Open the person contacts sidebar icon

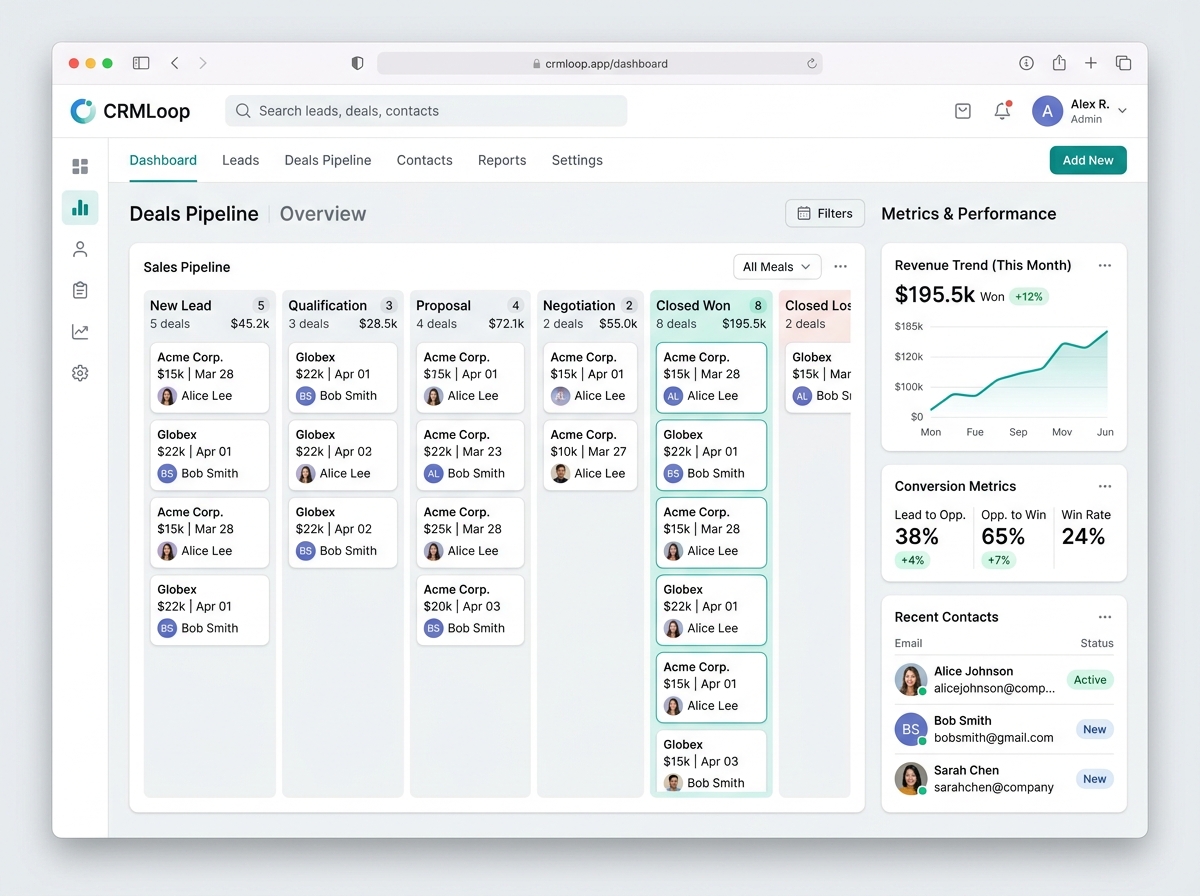(80, 249)
